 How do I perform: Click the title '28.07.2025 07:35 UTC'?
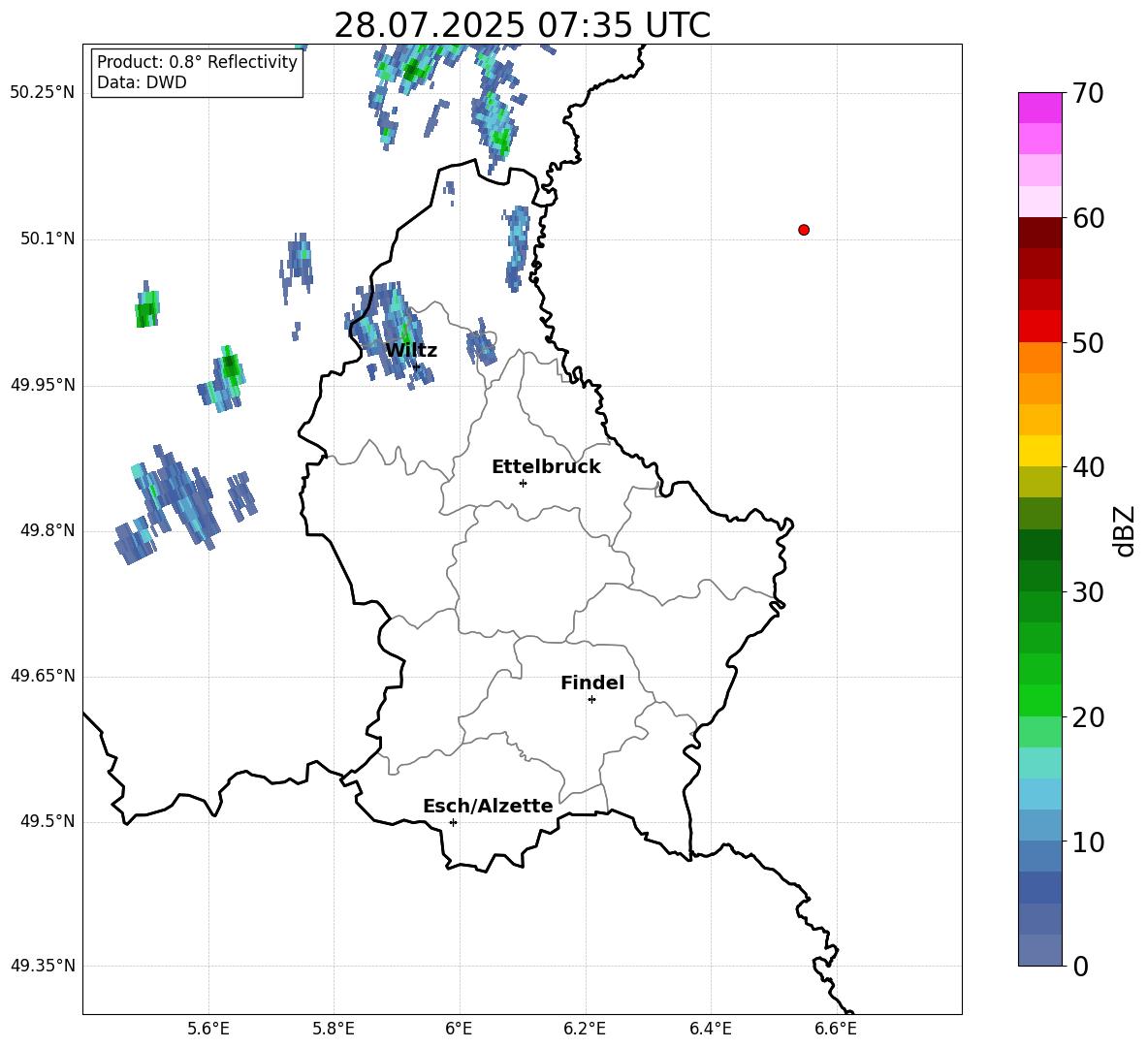522,25
